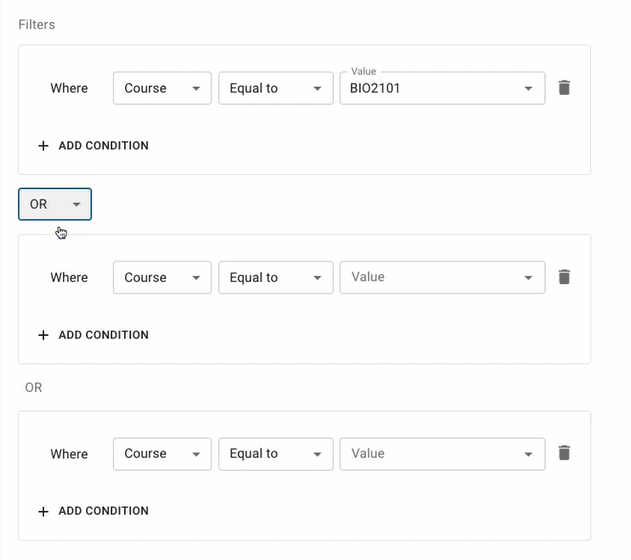Open Equal to dropdown in second filter
The height and width of the screenshot is (560, 631).
[x=276, y=278]
